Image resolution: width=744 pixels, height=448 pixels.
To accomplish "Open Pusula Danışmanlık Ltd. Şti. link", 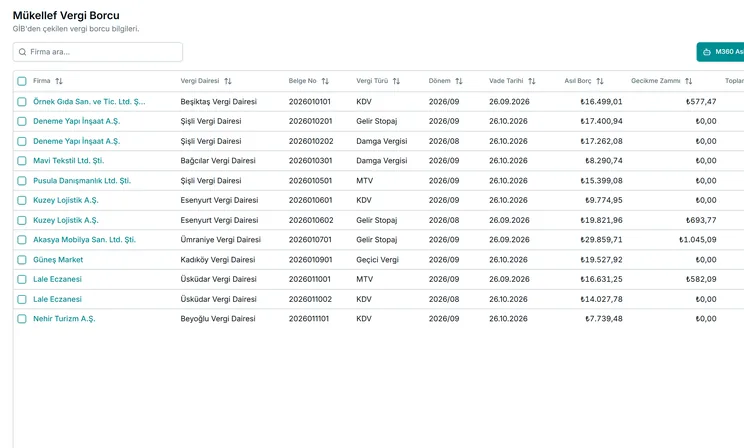I will (x=82, y=180).
